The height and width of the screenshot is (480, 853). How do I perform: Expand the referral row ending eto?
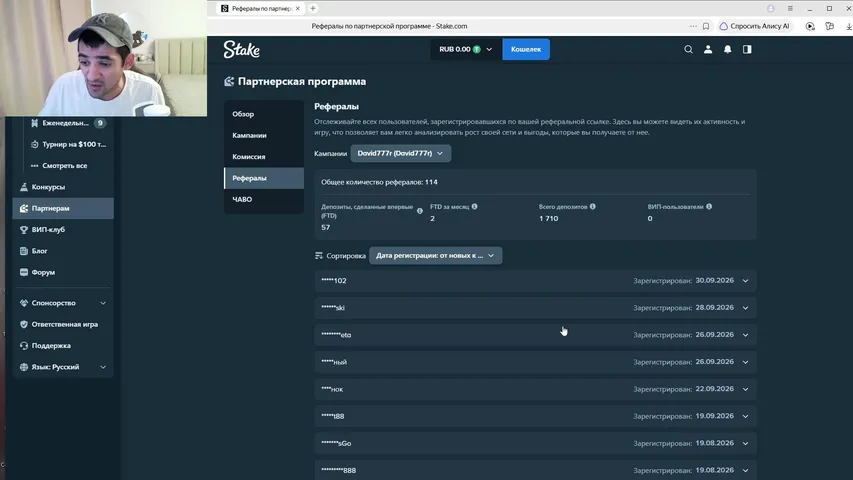point(535,335)
